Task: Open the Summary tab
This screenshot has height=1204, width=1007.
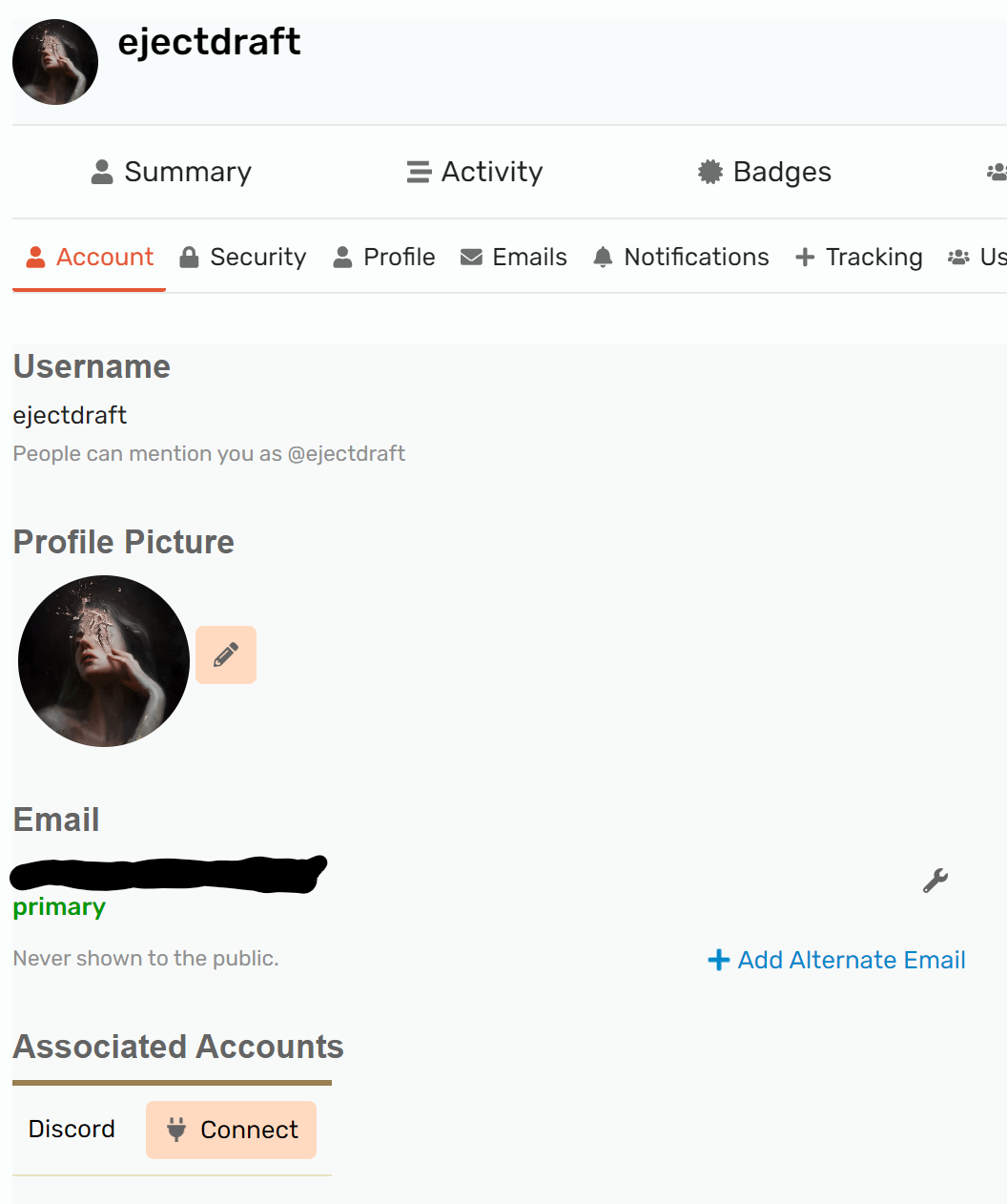Action: [172, 172]
